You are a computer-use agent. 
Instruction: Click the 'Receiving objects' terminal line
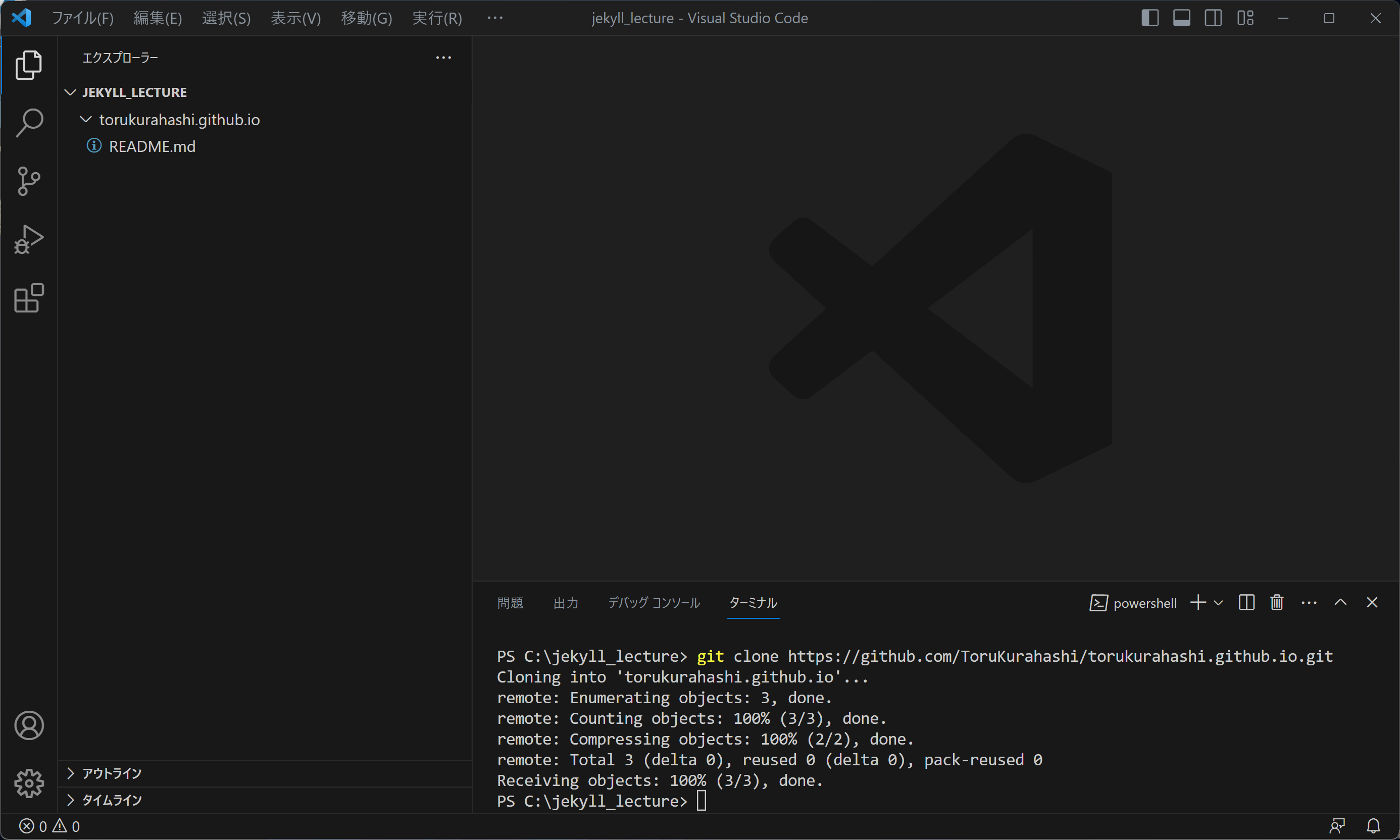(x=660, y=780)
